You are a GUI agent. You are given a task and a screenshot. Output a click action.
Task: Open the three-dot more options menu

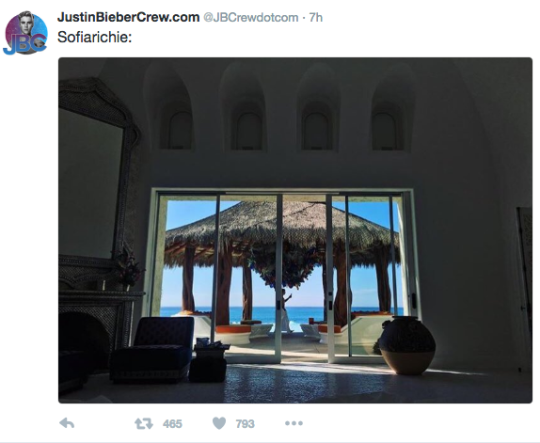tap(294, 423)
